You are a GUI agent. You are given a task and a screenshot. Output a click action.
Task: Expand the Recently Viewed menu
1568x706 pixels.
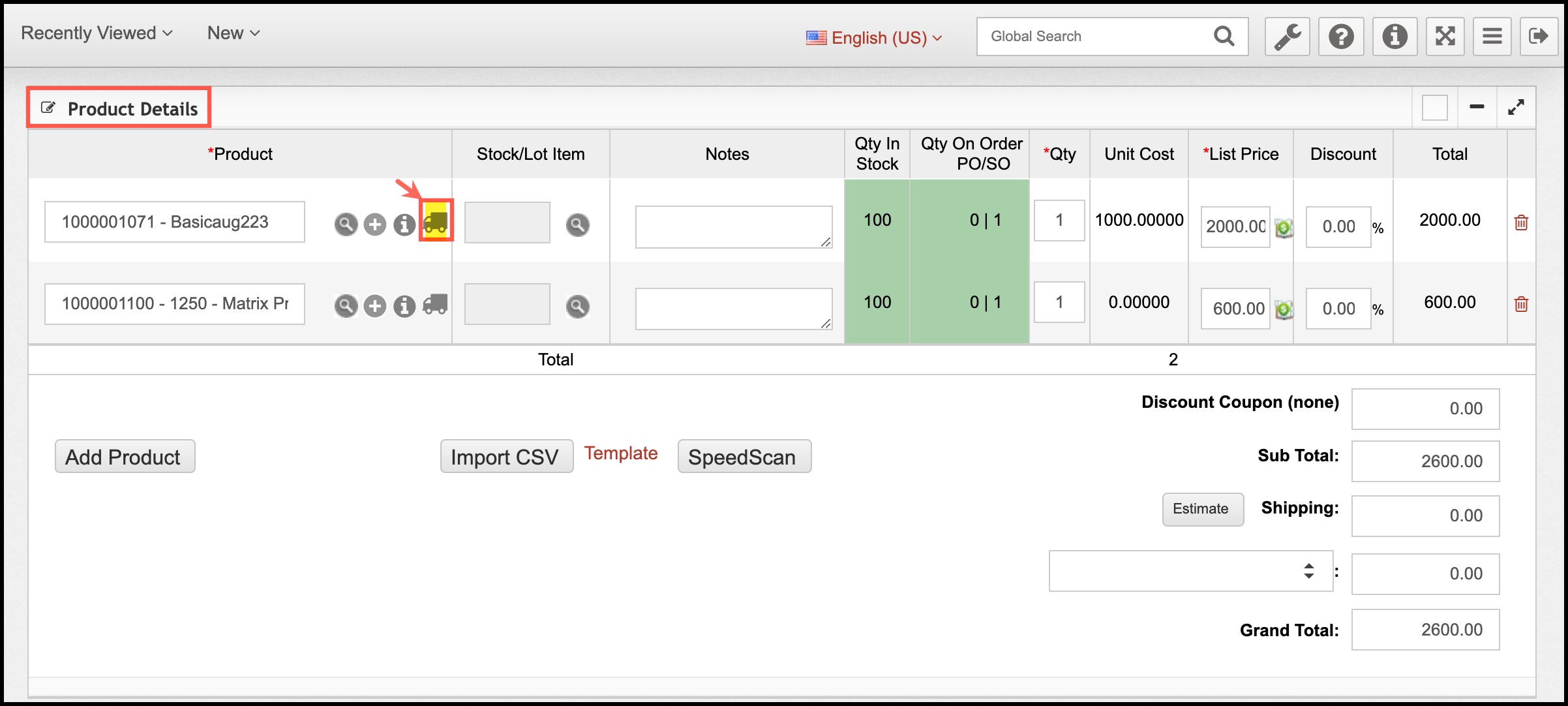pyautogui.click(x=97, y=33)
